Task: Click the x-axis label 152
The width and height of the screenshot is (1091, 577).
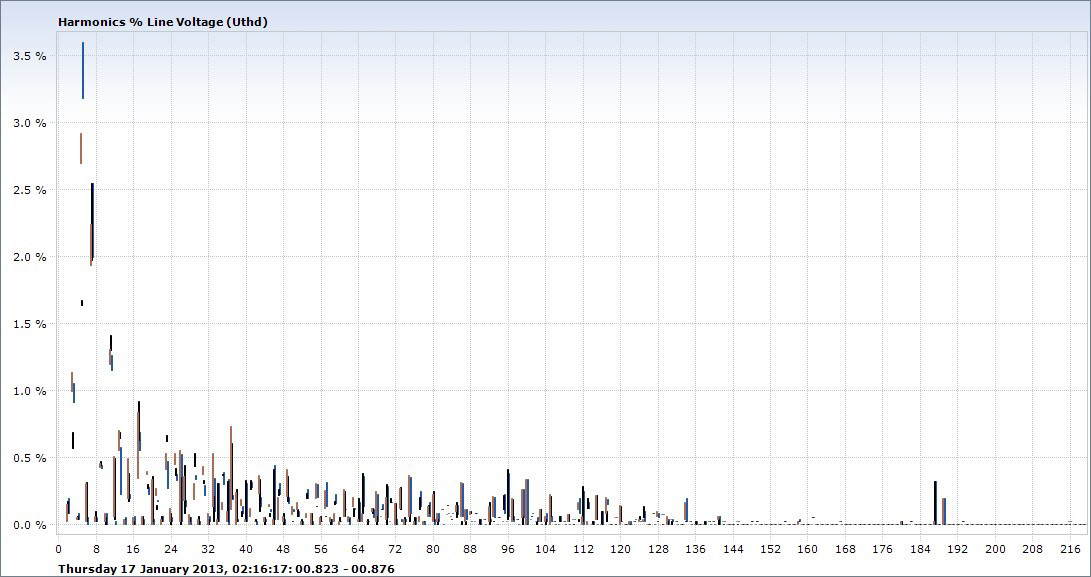Action: click(771, 549)
